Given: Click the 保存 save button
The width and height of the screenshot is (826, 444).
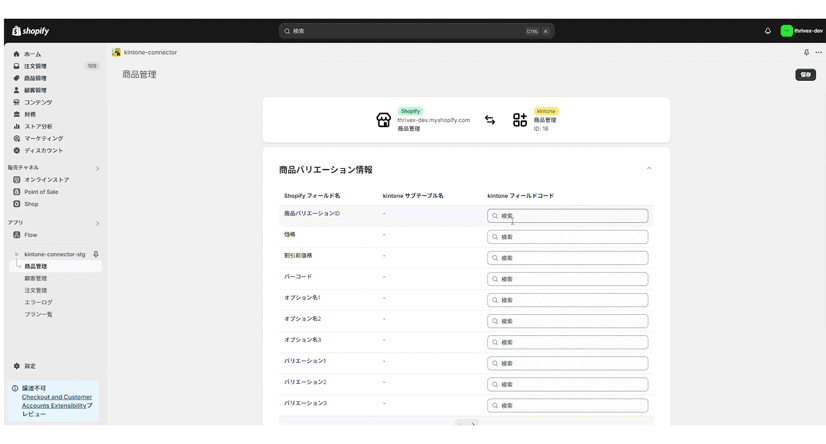Looking at the screenshot, I should (805, 75).
